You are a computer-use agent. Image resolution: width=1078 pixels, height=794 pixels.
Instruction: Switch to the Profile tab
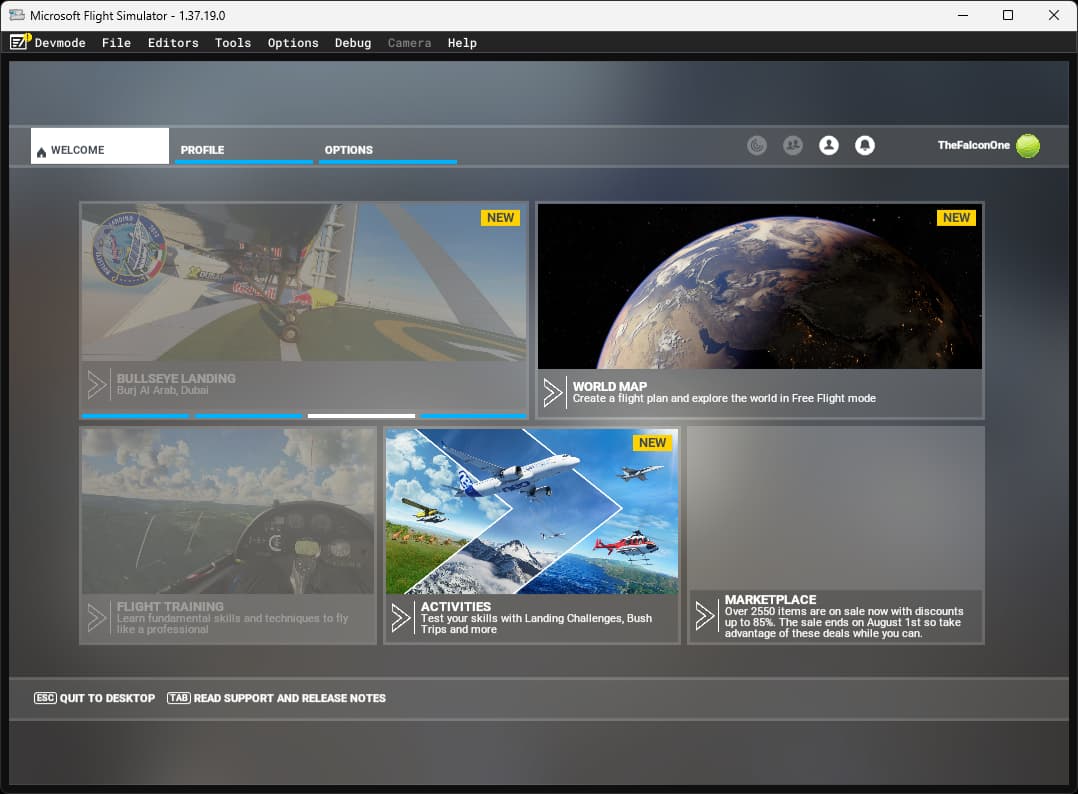(244, 146)
